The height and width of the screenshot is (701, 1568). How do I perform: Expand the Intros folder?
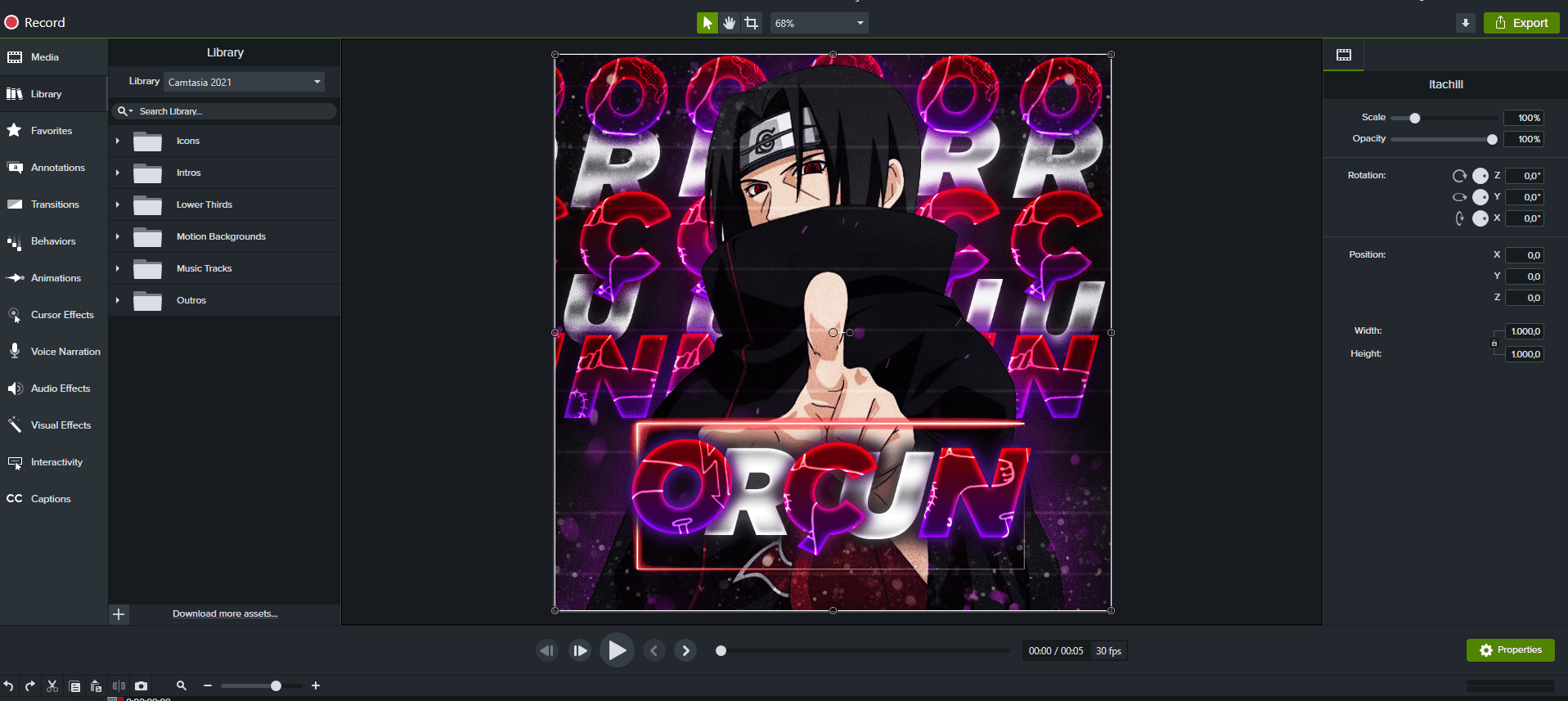pyautogui.click(x=118, y=173)
